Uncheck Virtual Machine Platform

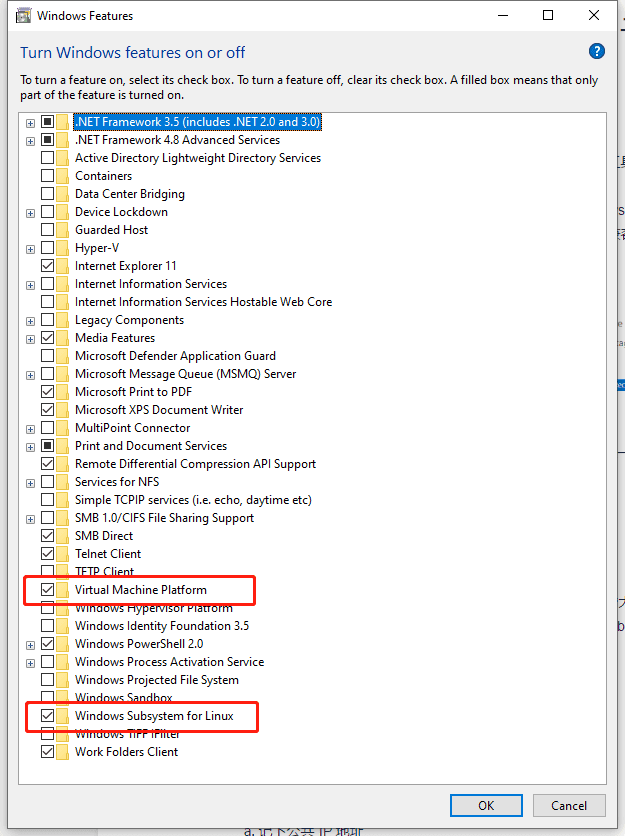[47, 590]
